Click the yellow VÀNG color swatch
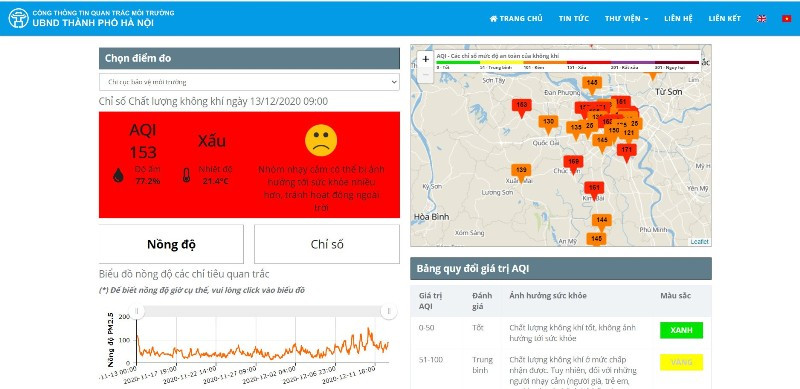This screenshot has width=800, height=389. click(x=681, y=362)
